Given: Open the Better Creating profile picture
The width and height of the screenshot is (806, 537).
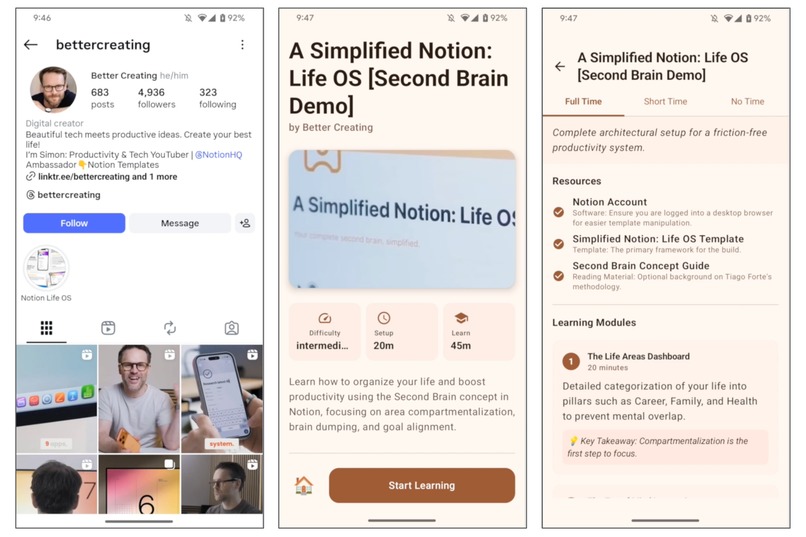Looking at the screenshot, I should pos(53,89).
